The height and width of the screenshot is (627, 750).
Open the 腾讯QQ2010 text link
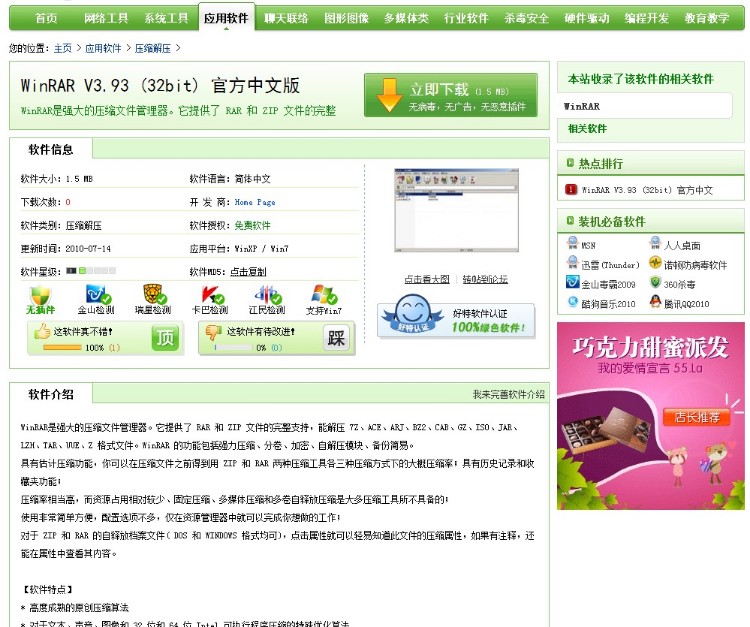point(686,304)
